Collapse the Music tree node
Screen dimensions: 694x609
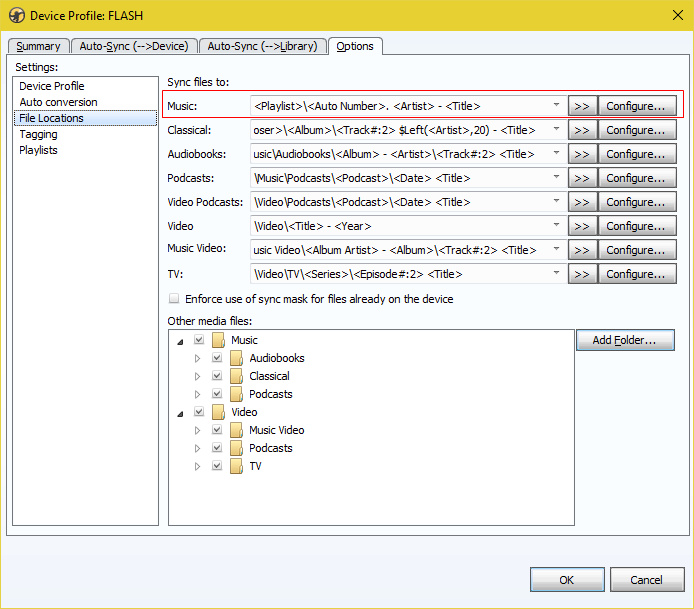point(181,341)
